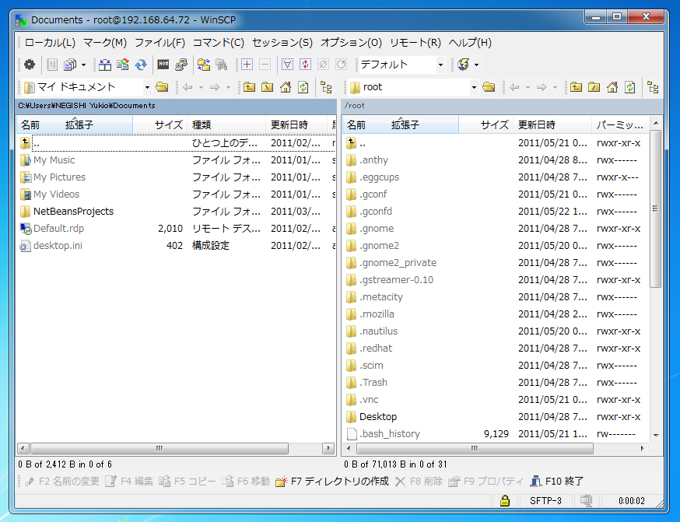680x522 pixels.
Task: Open the ファイル(F) menu
Action: click(x=160, y=42)
